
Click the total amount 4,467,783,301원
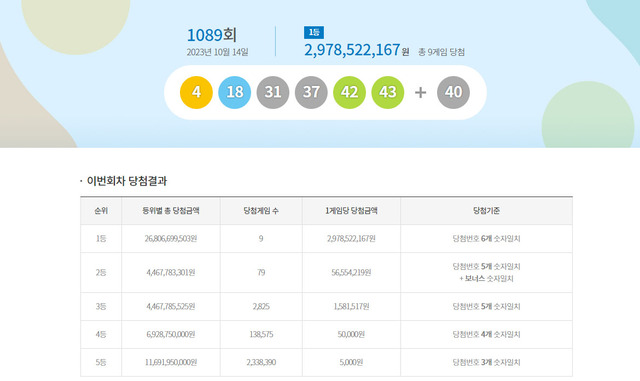coord(171,272)
